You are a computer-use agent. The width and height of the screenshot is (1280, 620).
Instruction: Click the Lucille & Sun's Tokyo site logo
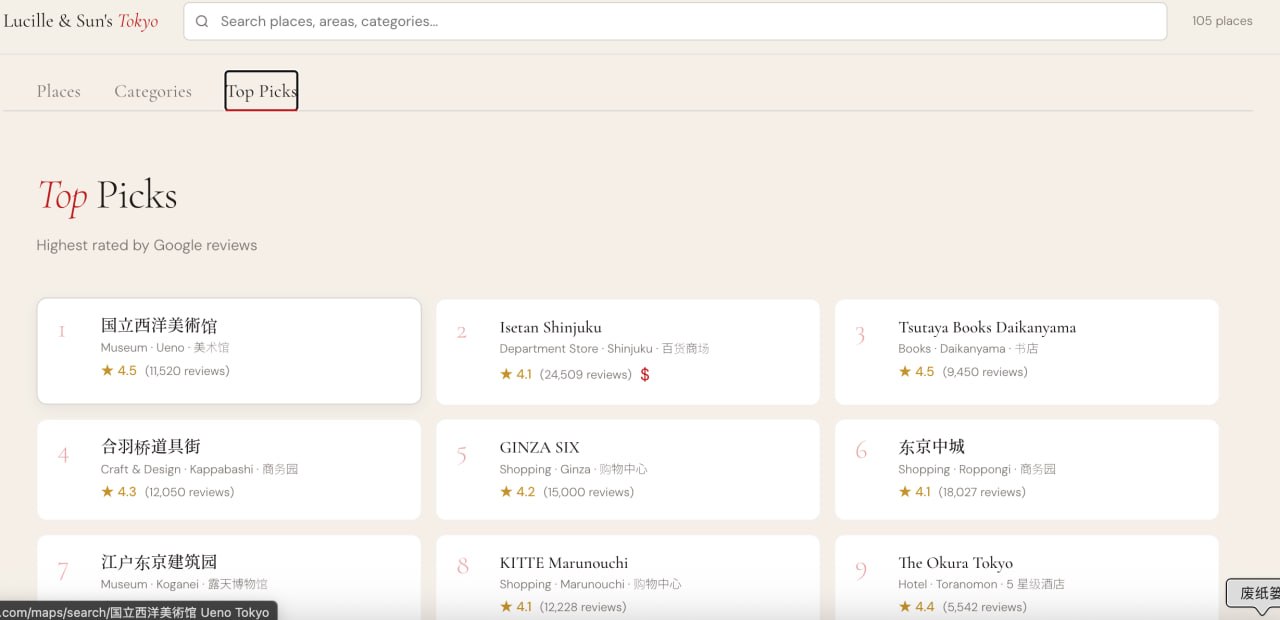pyautogui.click(x=81, y=21)
